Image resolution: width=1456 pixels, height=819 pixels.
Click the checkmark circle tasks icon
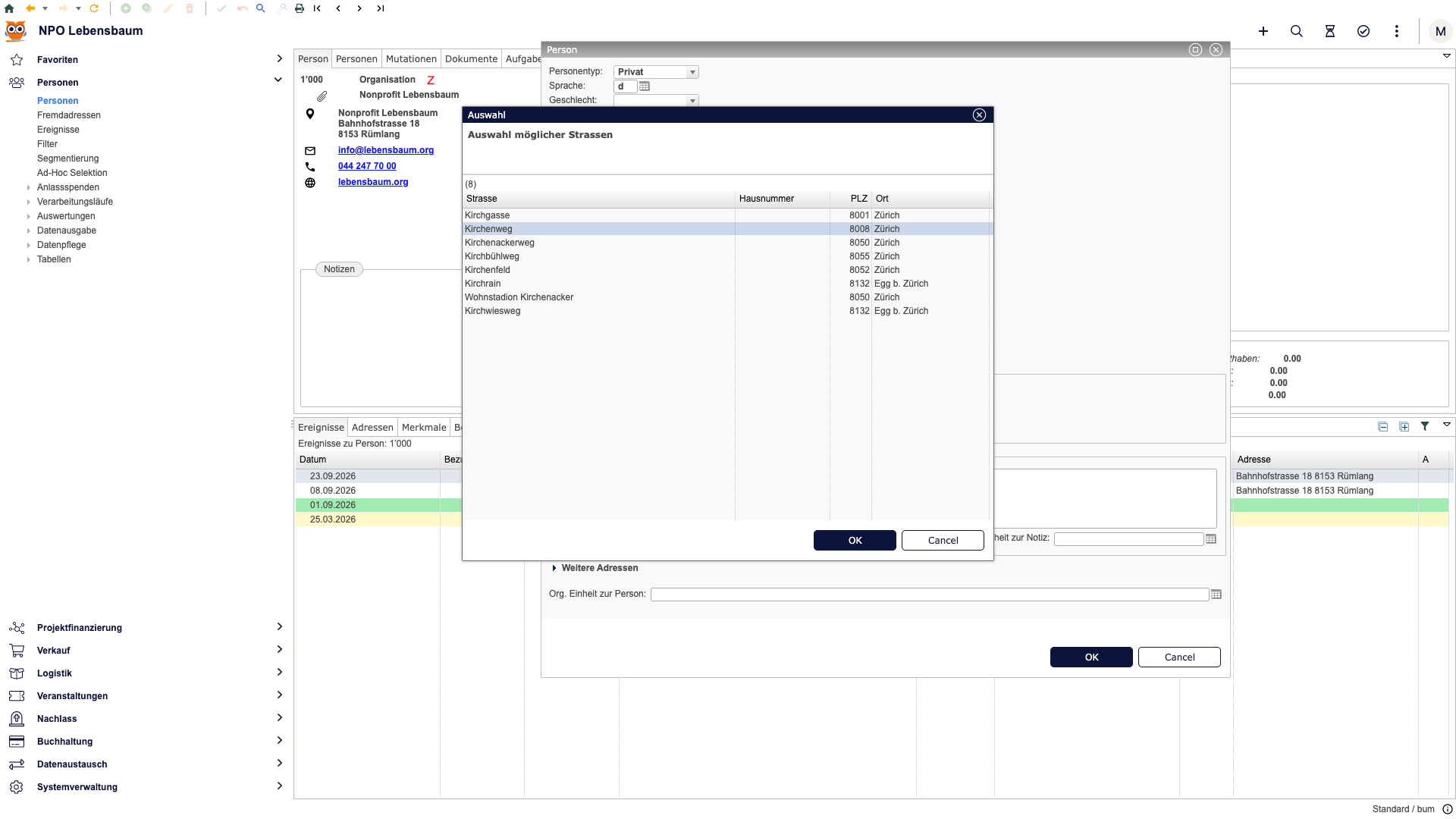point(1363,31)
